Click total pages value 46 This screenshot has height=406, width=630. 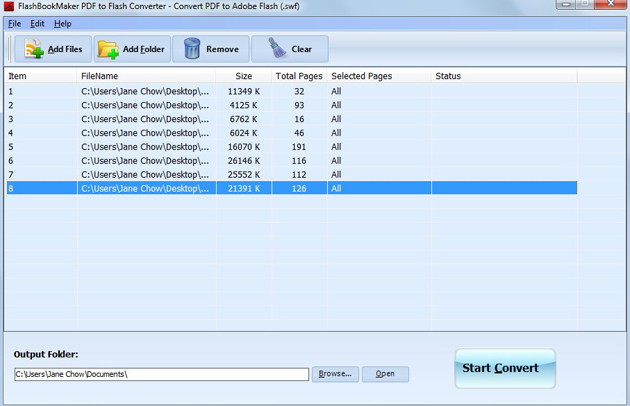click(x=299, y=133)
